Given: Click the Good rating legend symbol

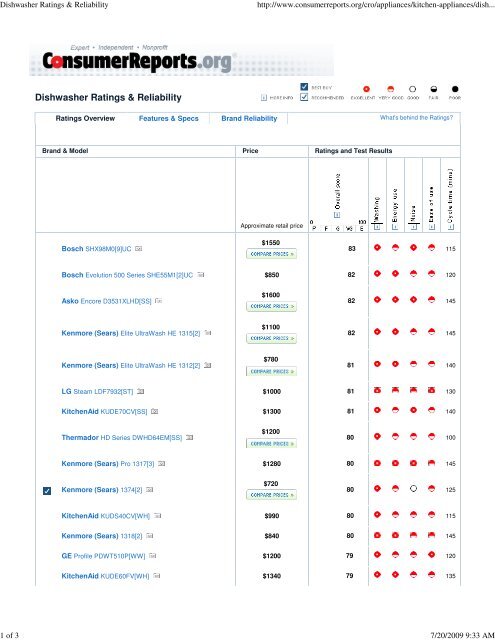Looking at the screenshot, I should click(413, 89).
